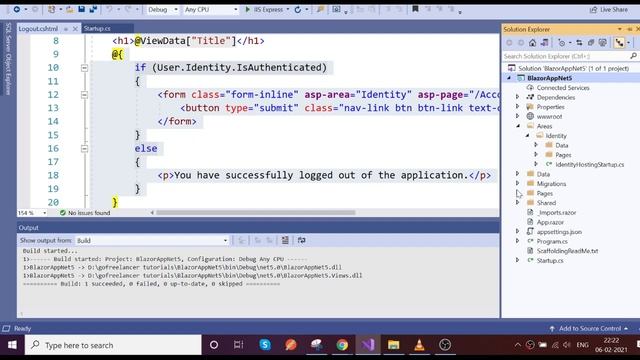Viewport: 640px width, 360px height.
Task: Collapse Areas folder arrow
Action: pos(518,126)
